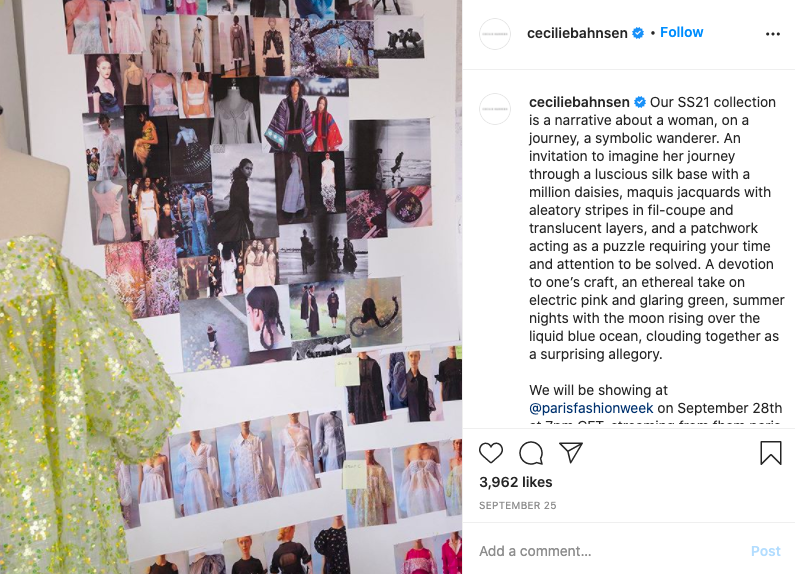795x574 pixels.
Task: Click the Add a comment field
Action: tap(608, 551)
